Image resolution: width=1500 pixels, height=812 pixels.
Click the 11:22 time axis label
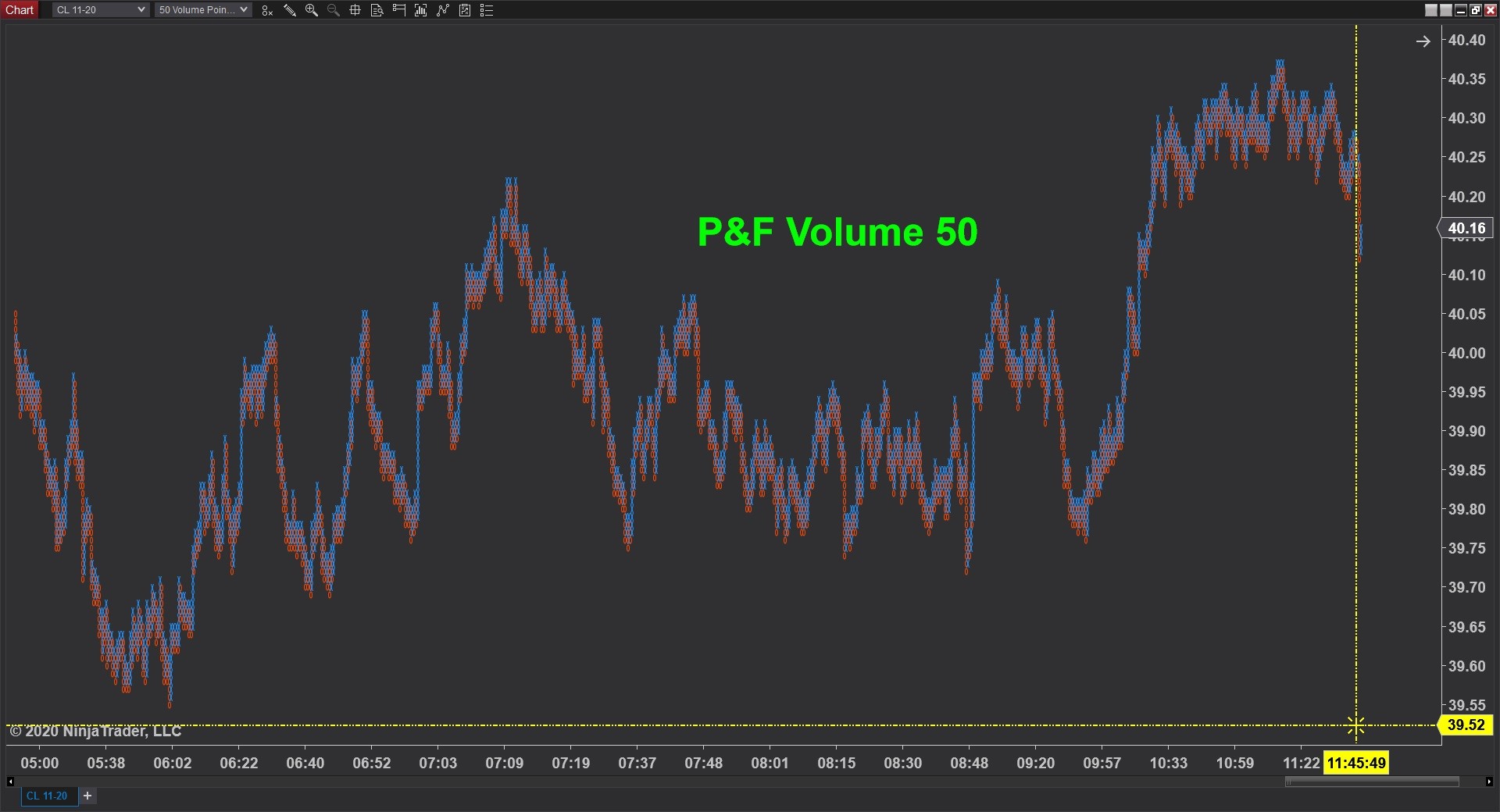(1302, 763)
